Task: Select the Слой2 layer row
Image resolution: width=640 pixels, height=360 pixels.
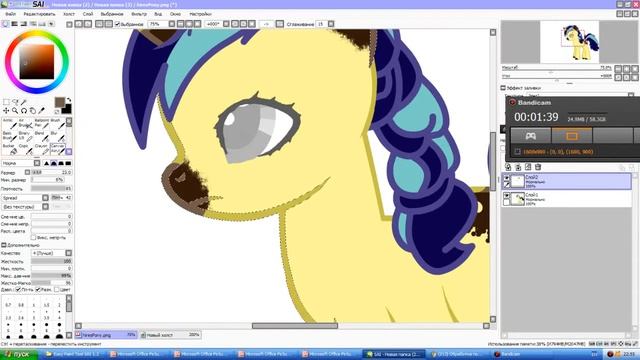Action: point(566,181)
